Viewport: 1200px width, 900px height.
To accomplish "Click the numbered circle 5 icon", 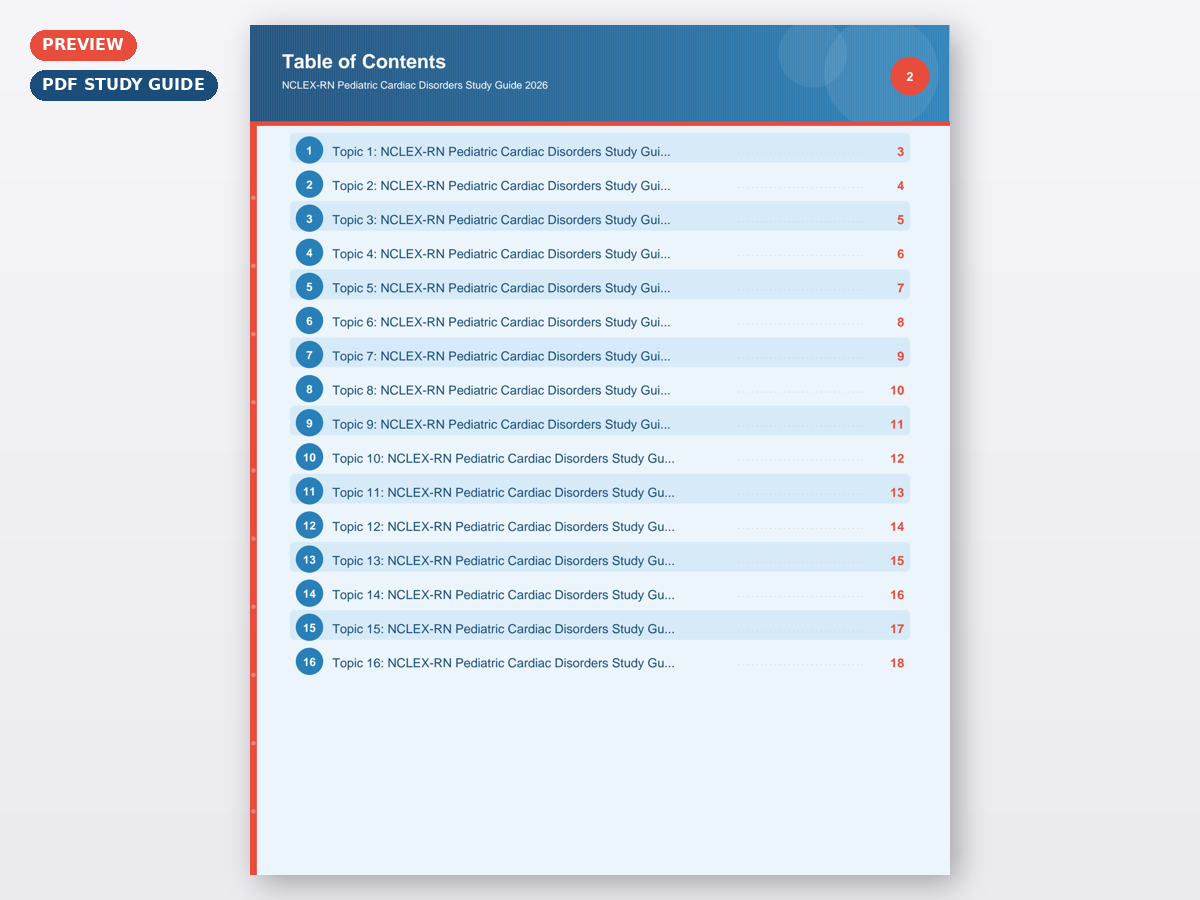I will coord(309,287).
